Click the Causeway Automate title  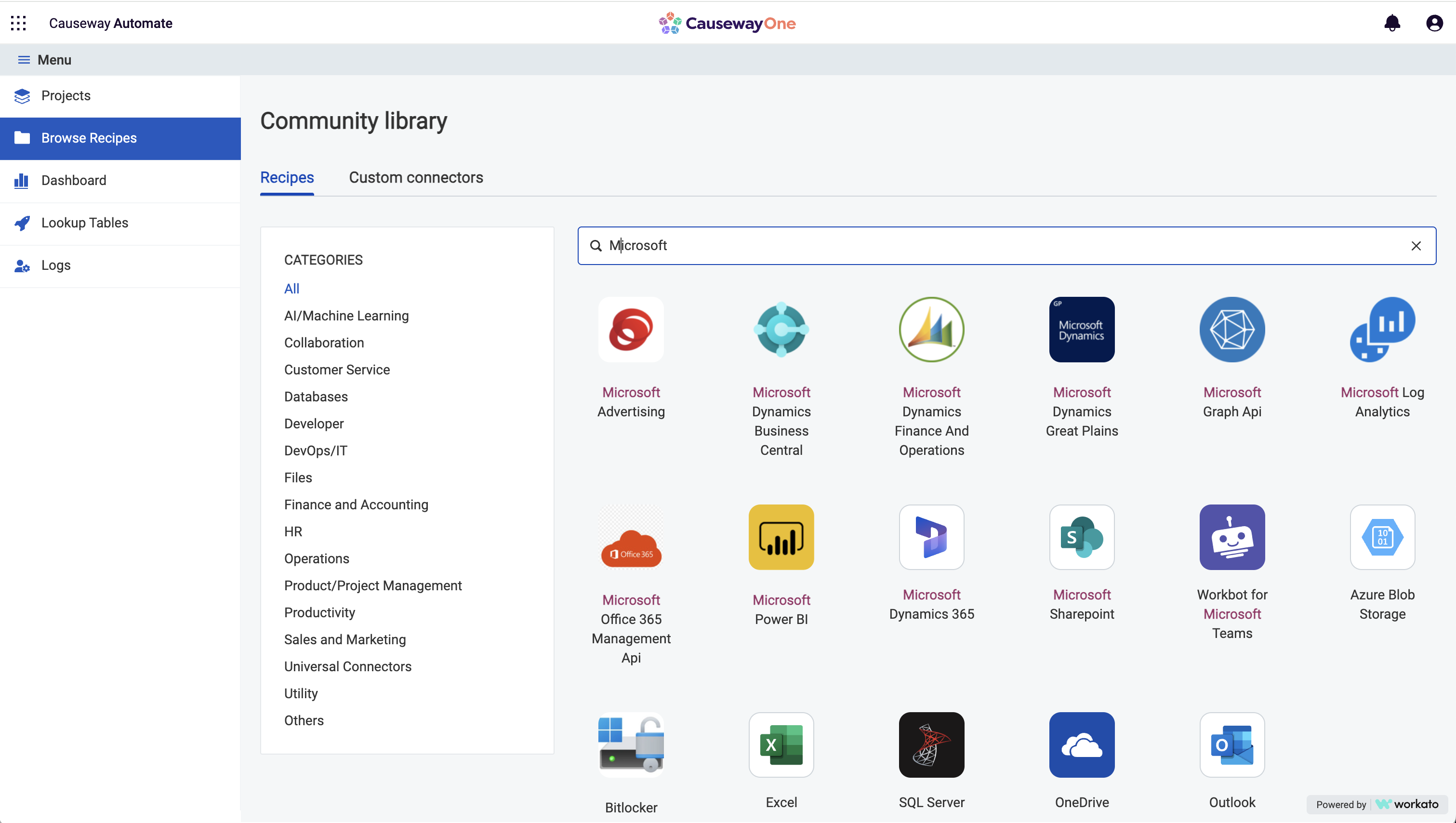[110, 23]
